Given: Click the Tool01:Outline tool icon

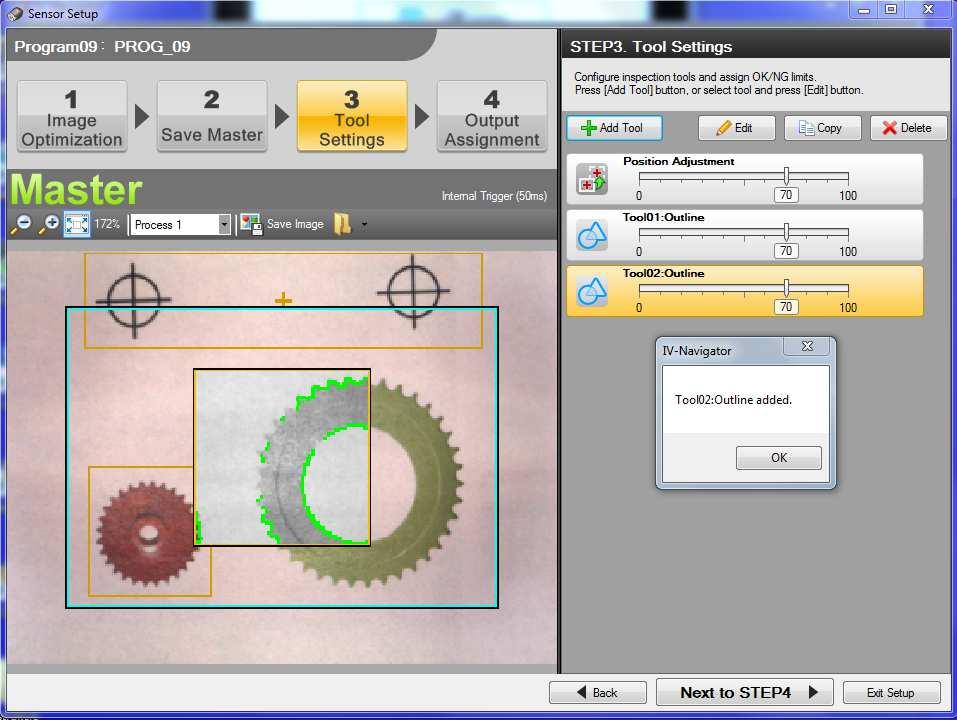Looking at the screenshot, I should (x=591, y=236).
